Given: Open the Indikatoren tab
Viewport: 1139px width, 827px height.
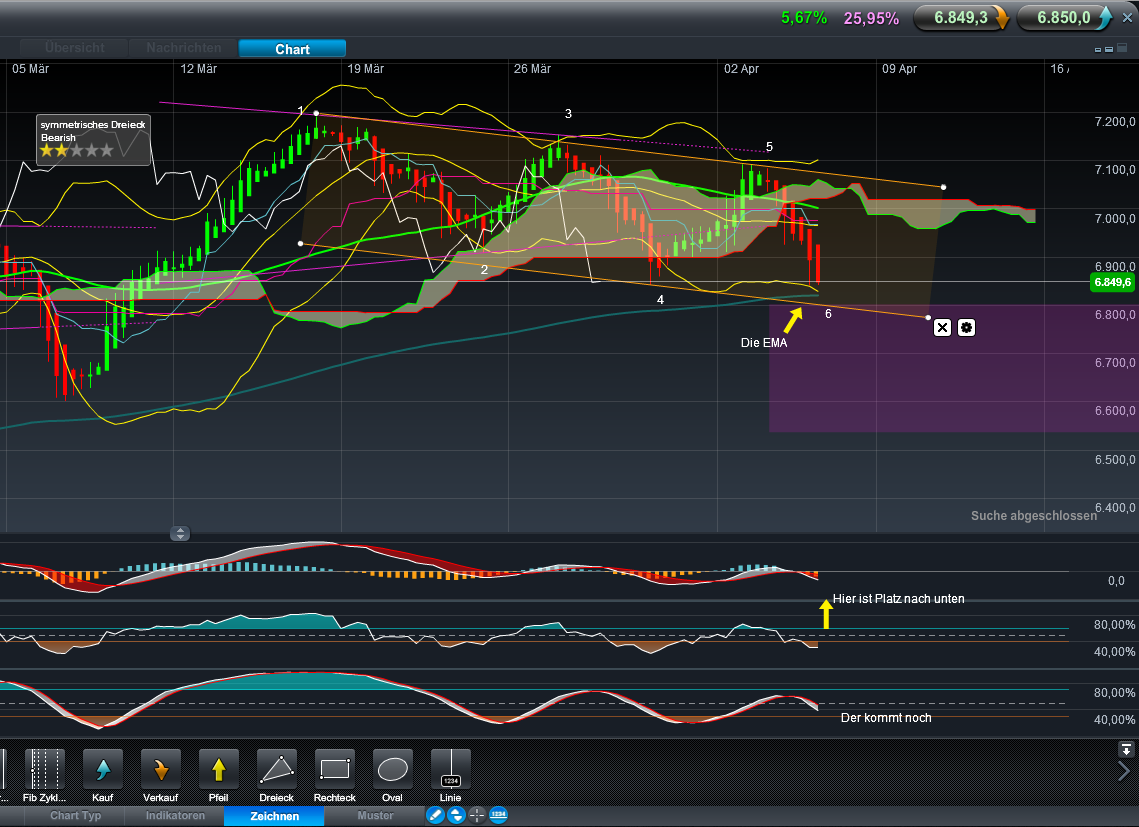Looking at the screenshot, I should click(175, 815).
